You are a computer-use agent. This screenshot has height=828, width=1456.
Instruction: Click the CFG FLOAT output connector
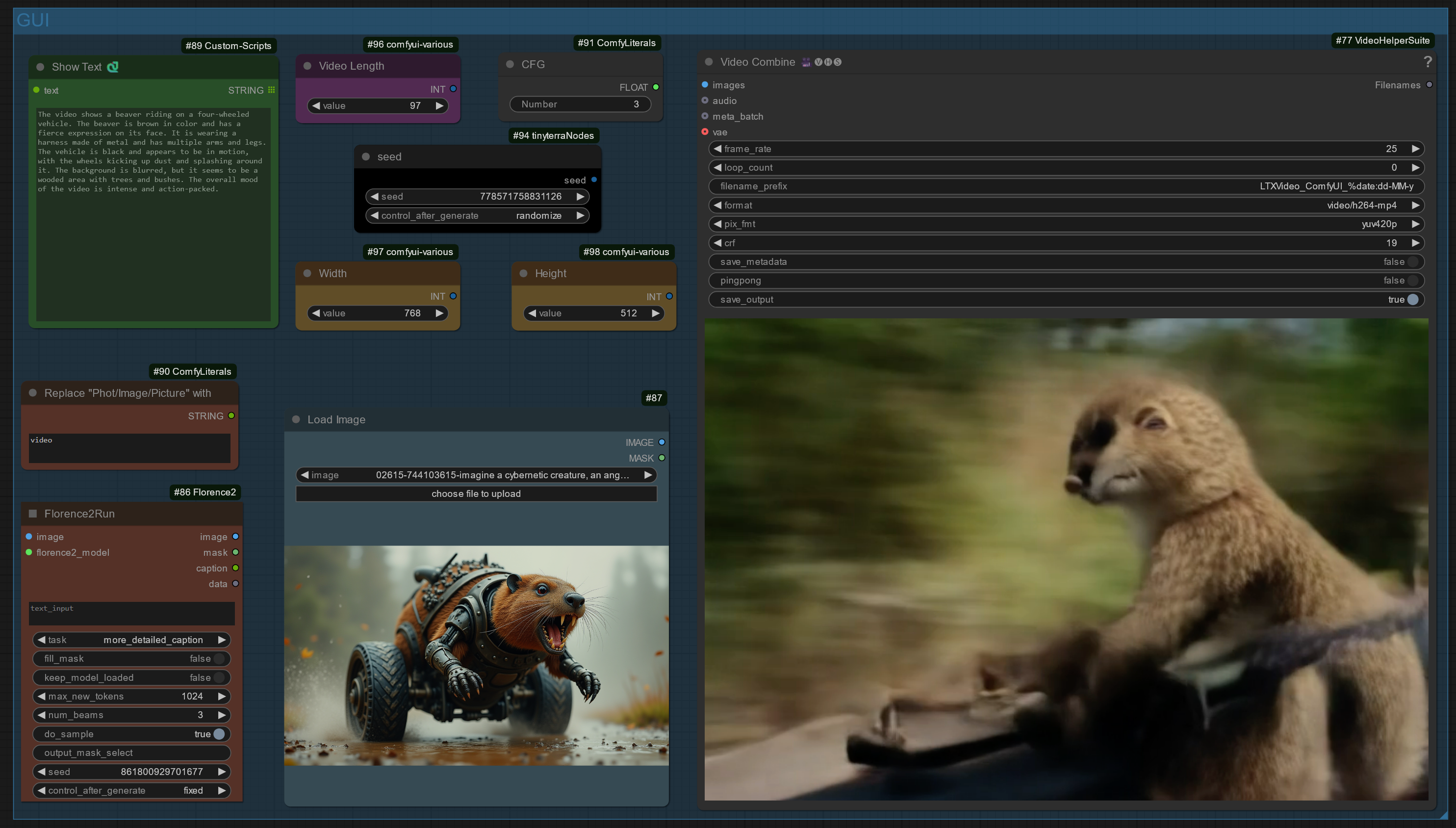656,87
